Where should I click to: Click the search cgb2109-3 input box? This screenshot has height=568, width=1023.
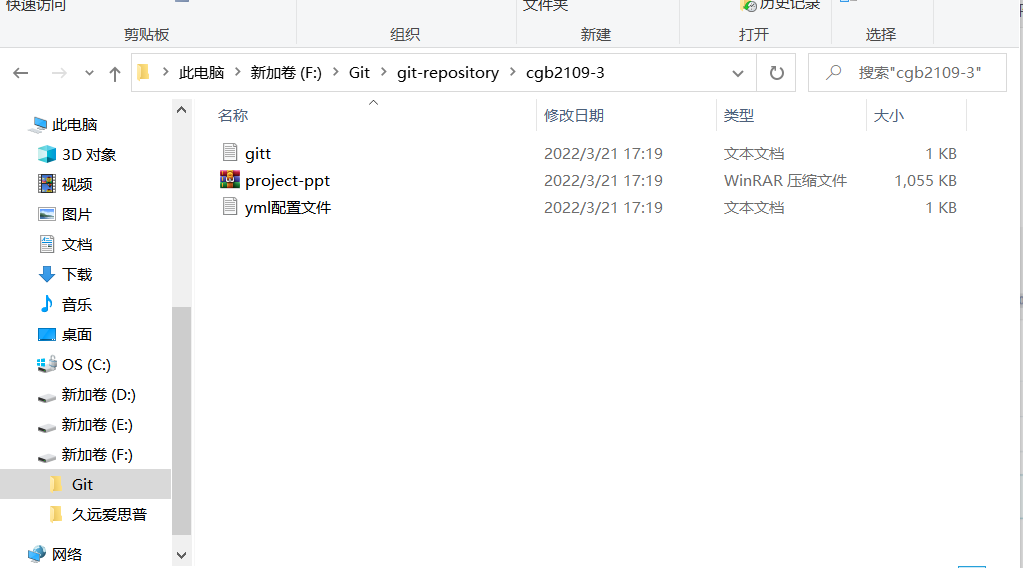pyautogui.click(x=907, y=72)
